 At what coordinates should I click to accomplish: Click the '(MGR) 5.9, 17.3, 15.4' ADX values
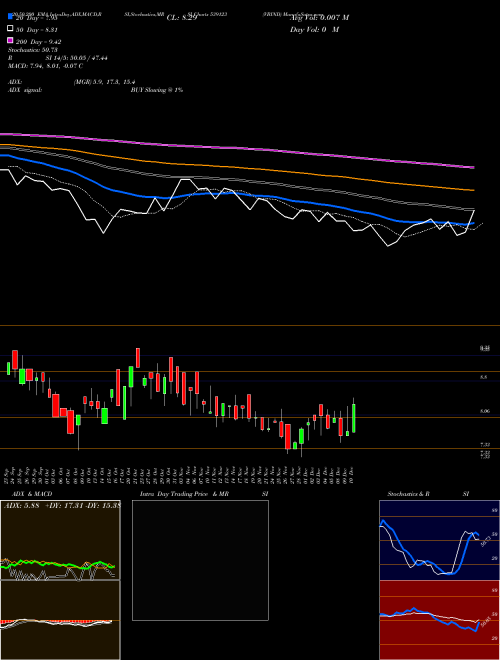104,82
